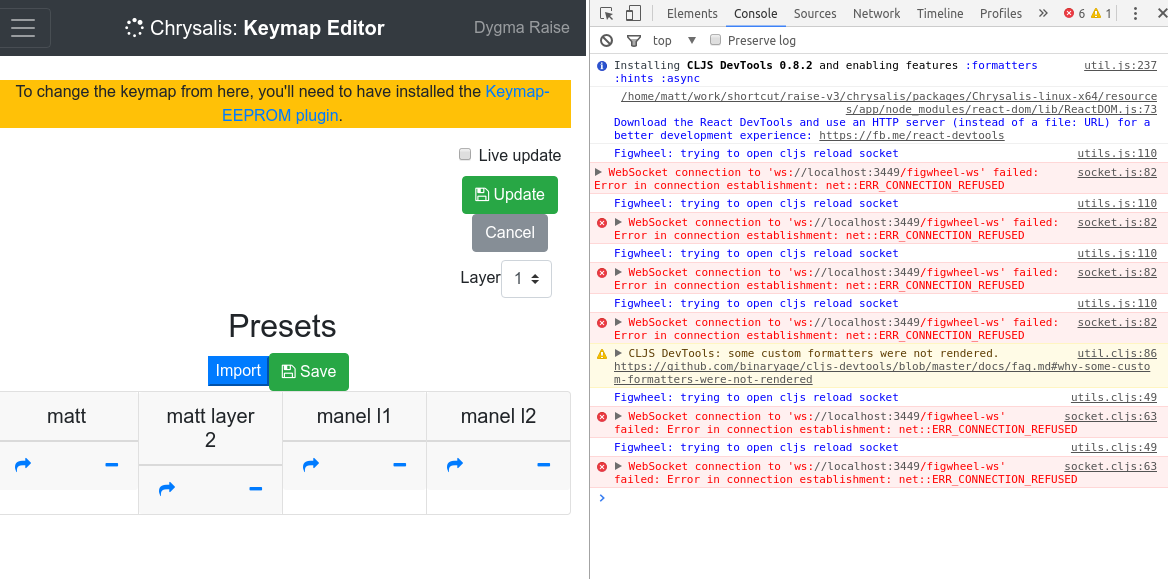Open DevTools three-dot customize menu
Screen dimensions: 1168x579
[1135, 13]
